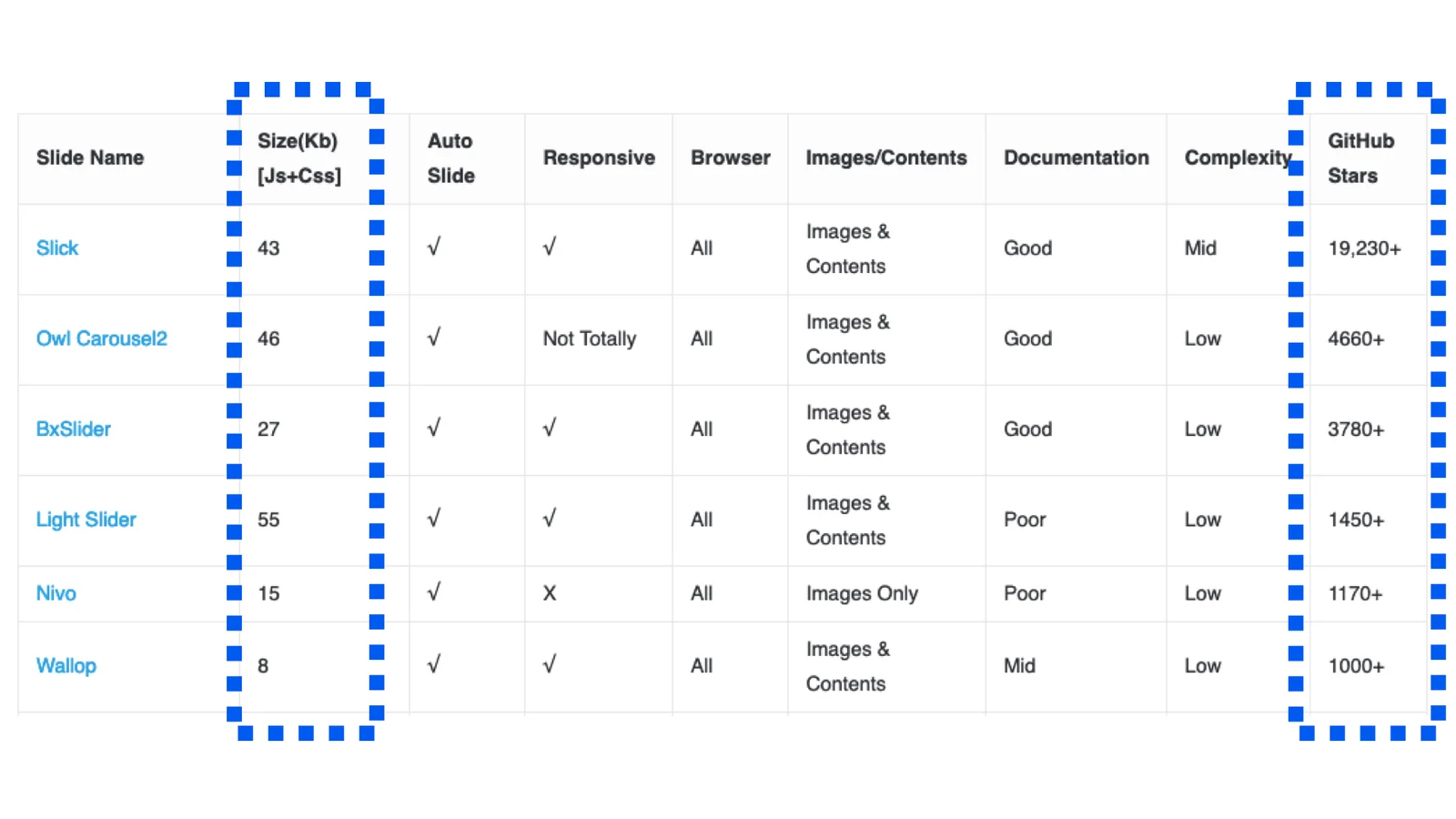Click the Slide Name column header
The height and width of the screenshot is (819, 1456).
(x=90, y=158)
